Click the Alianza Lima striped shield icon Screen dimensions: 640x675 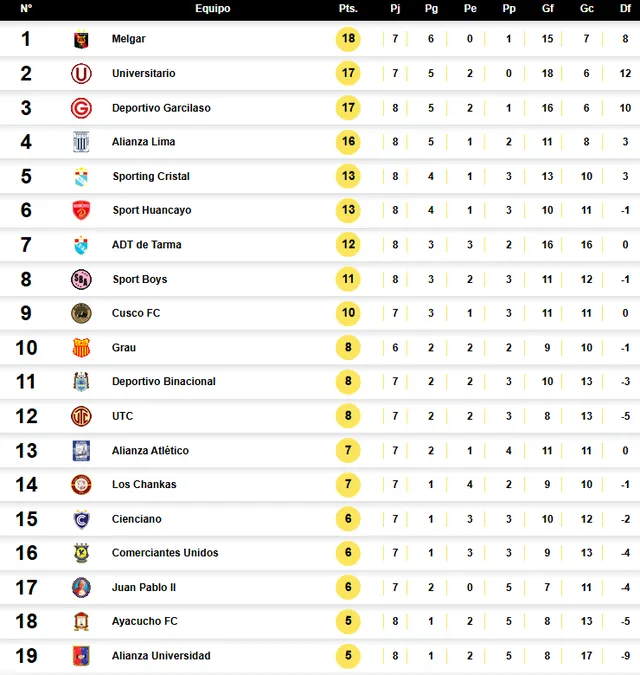click(81, 142)
